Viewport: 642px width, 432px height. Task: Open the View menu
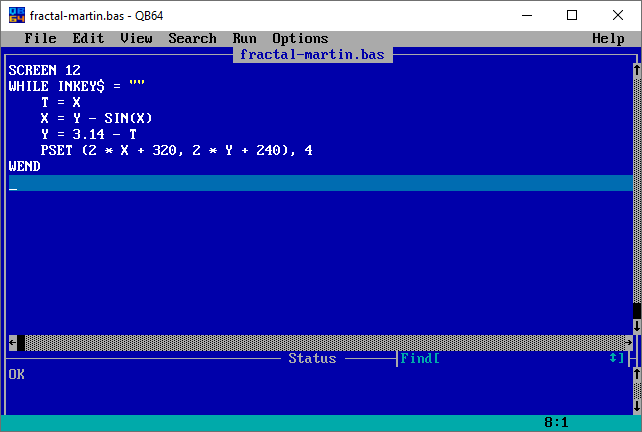[x=136, y=38]
